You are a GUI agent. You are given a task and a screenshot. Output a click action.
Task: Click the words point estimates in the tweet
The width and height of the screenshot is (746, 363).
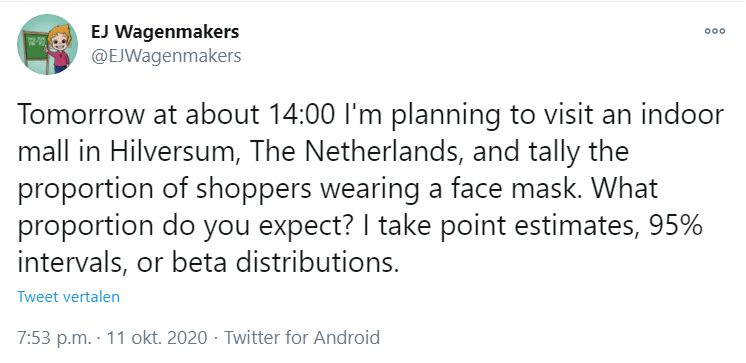538,226
